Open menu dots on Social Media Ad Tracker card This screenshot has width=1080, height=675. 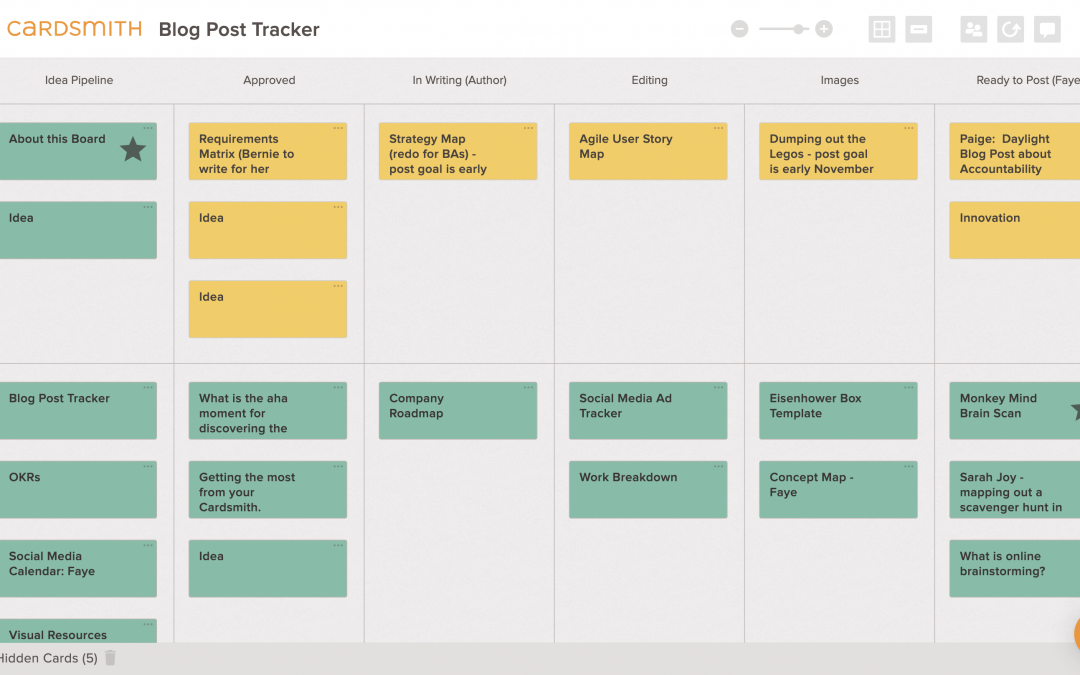[x=718, y=388]
